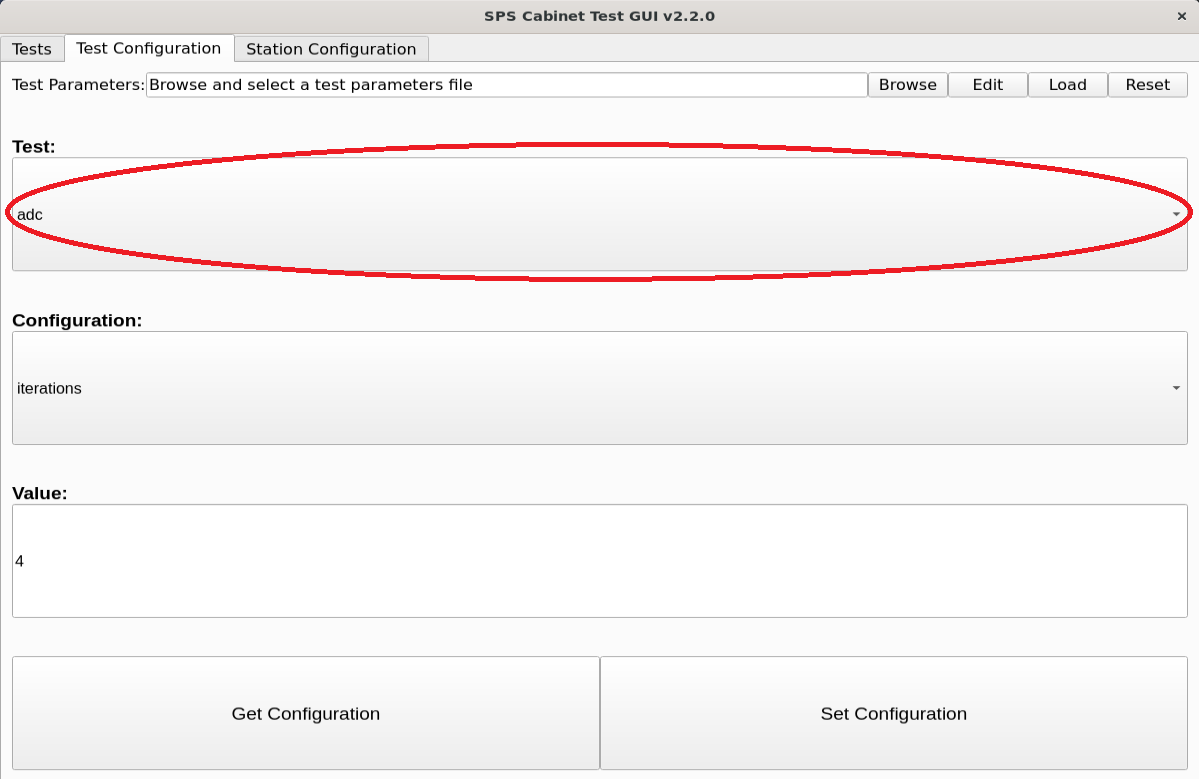The height and width of the screenshot is (779, 1199).
Task: Close the SPS Cabinet Test GUI window
Action: point(1182,16)
